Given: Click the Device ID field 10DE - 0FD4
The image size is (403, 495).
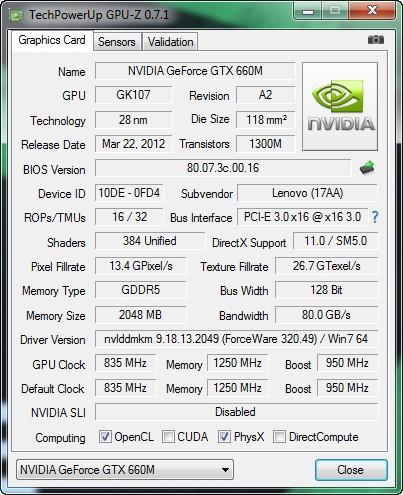Looking at the screenshot, I should (x=129, y=193).
